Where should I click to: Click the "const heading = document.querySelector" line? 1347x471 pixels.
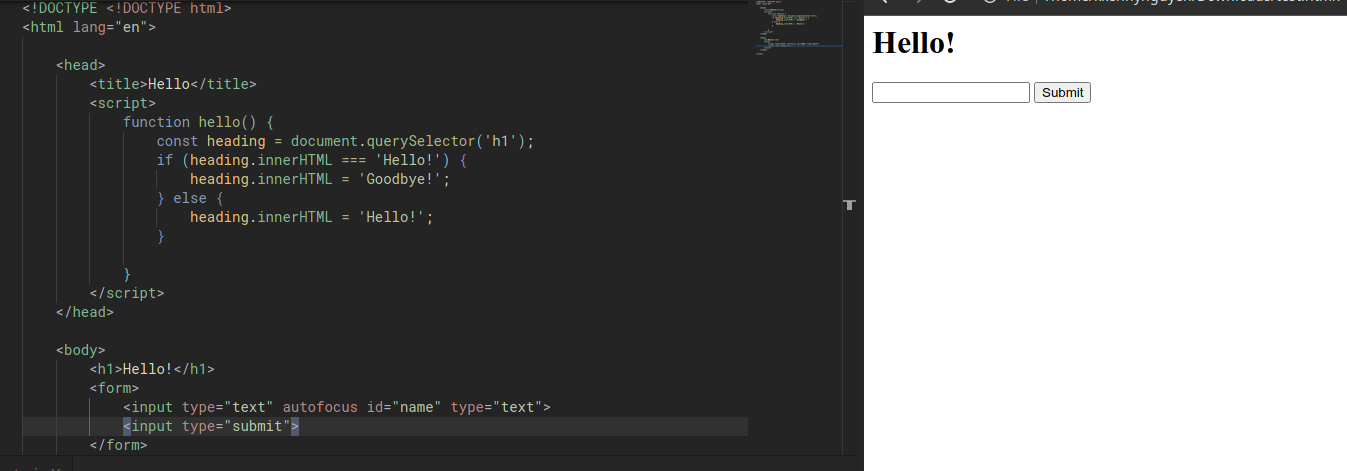[x=346, y=141]
